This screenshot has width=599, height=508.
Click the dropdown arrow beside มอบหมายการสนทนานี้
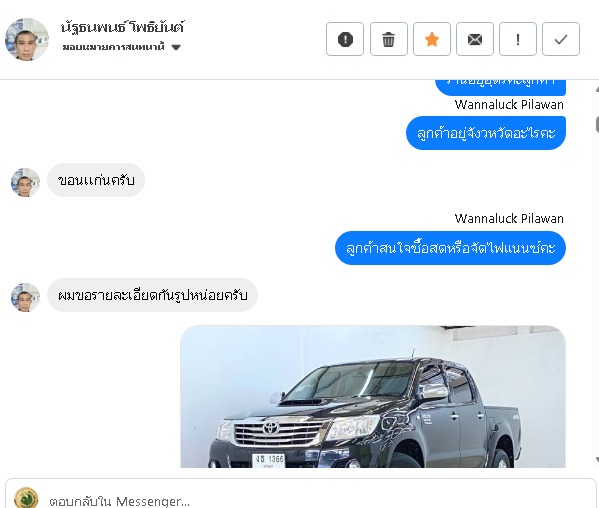(x=176, y=47)
